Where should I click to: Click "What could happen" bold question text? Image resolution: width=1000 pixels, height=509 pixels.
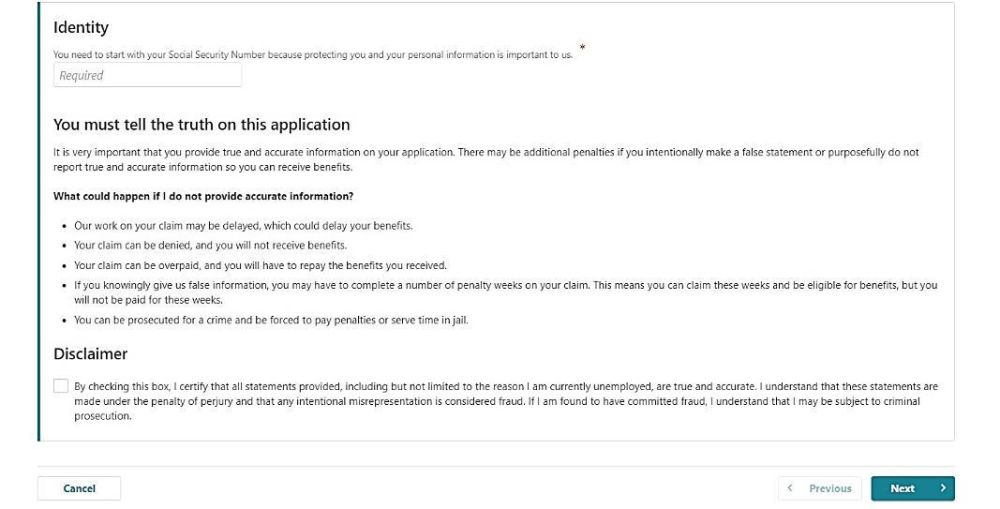click(x=204, y=195)
